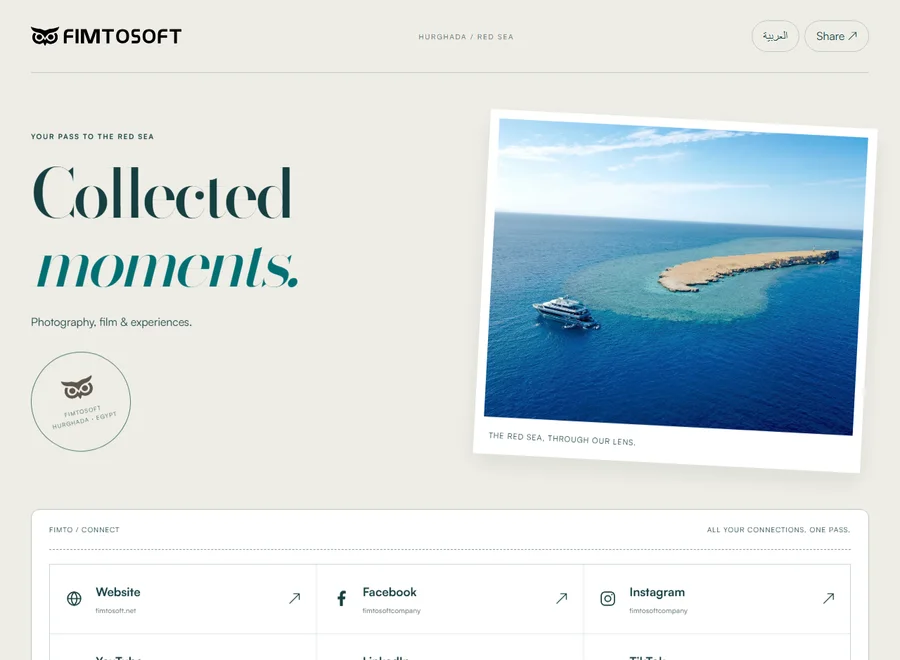Viewport: 900px width, 660px height.
Task: Open the Share button
Action: (x=836, y=36)
